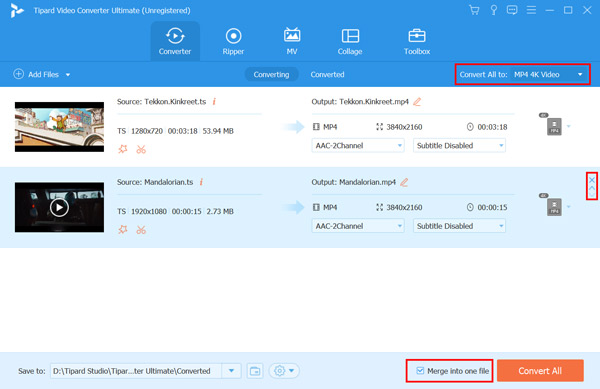
Task: Show the Converting list
Action: [271, 74]
